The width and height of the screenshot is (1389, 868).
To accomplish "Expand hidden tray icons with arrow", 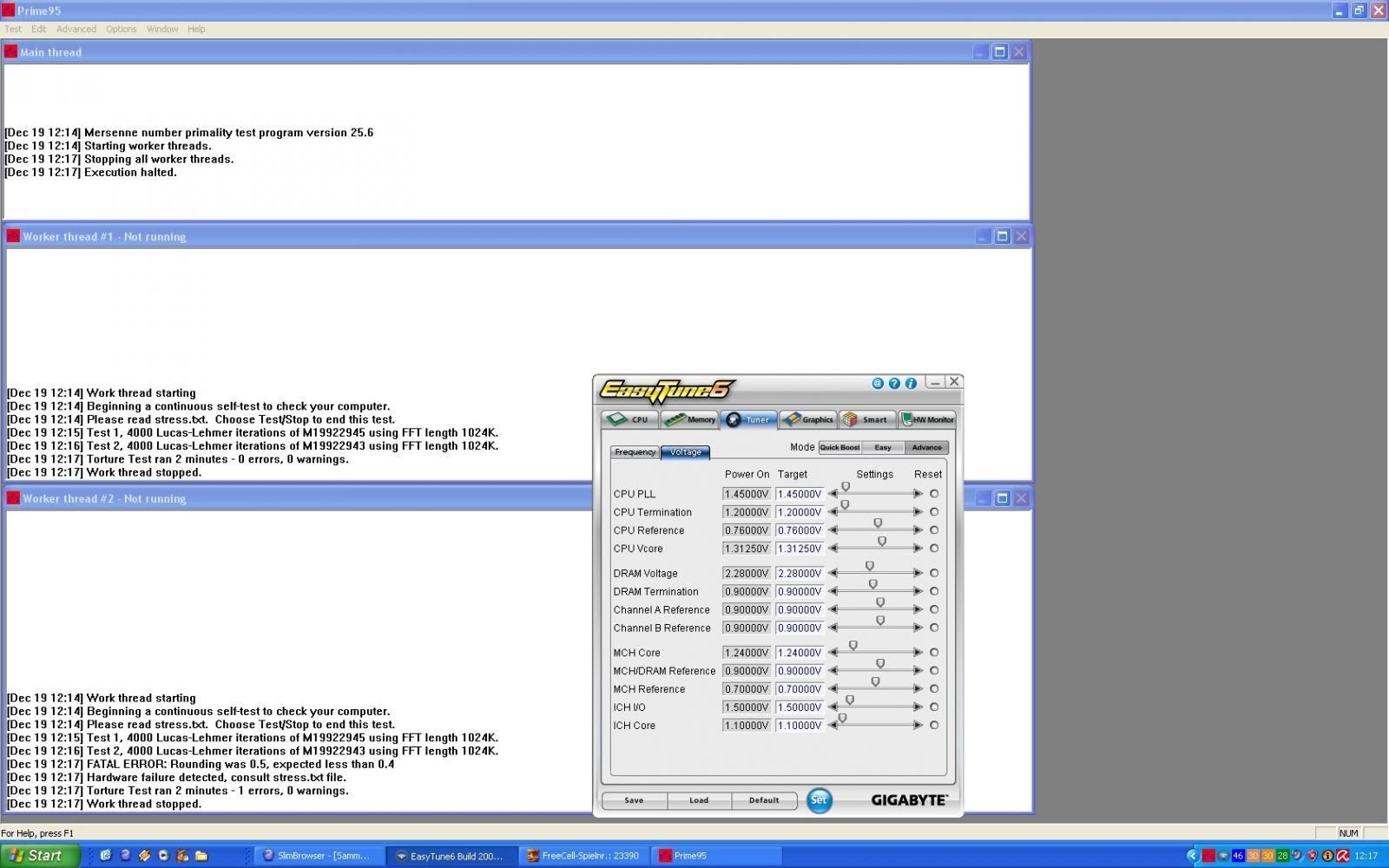I will pos(1192,856).
